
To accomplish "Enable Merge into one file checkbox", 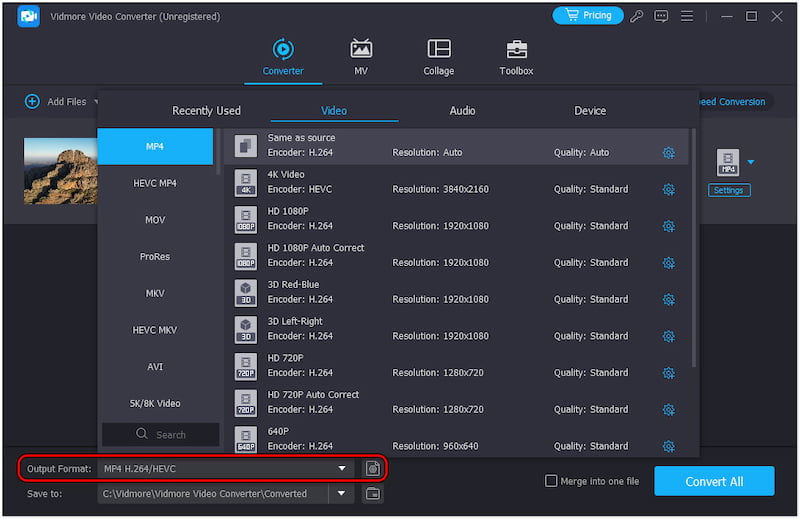I will pos(551,481).
